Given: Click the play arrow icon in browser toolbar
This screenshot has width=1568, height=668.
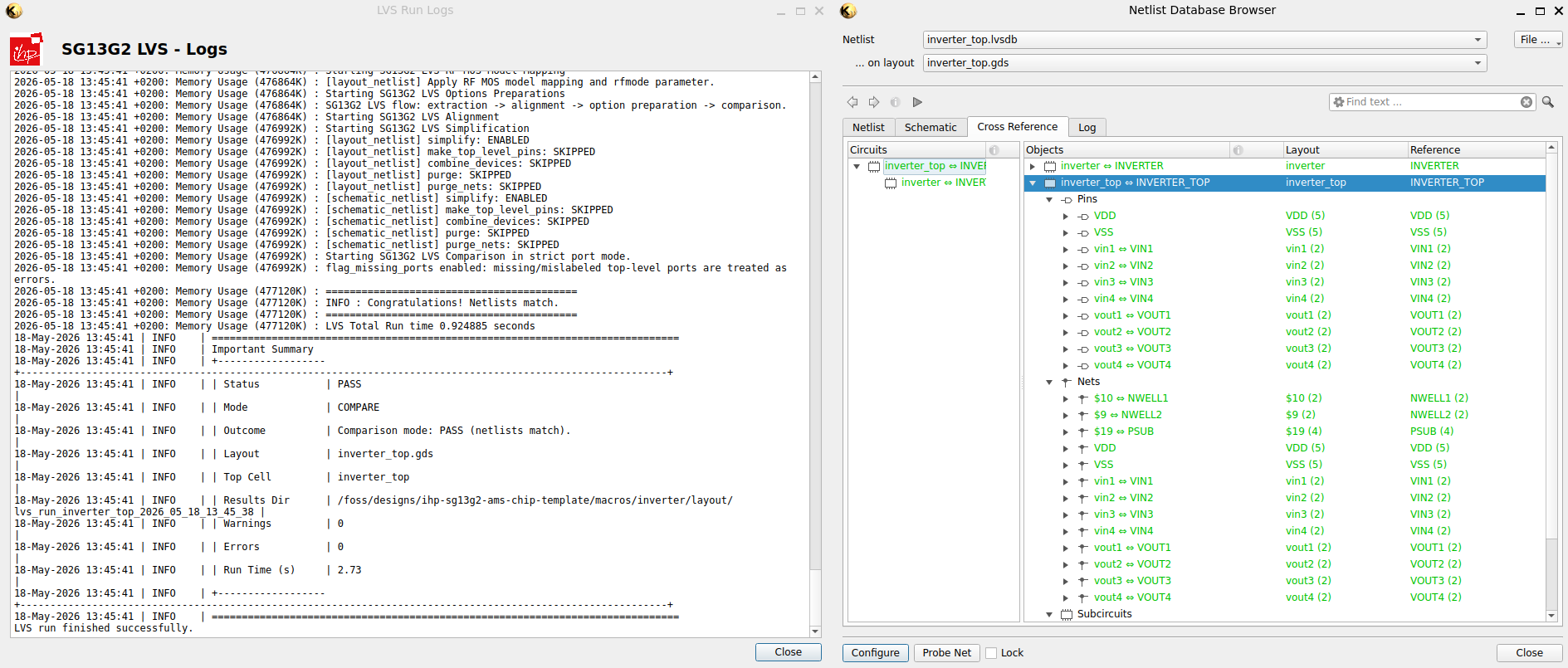Looking at the screenshot, I should click(x=917, y=102).
